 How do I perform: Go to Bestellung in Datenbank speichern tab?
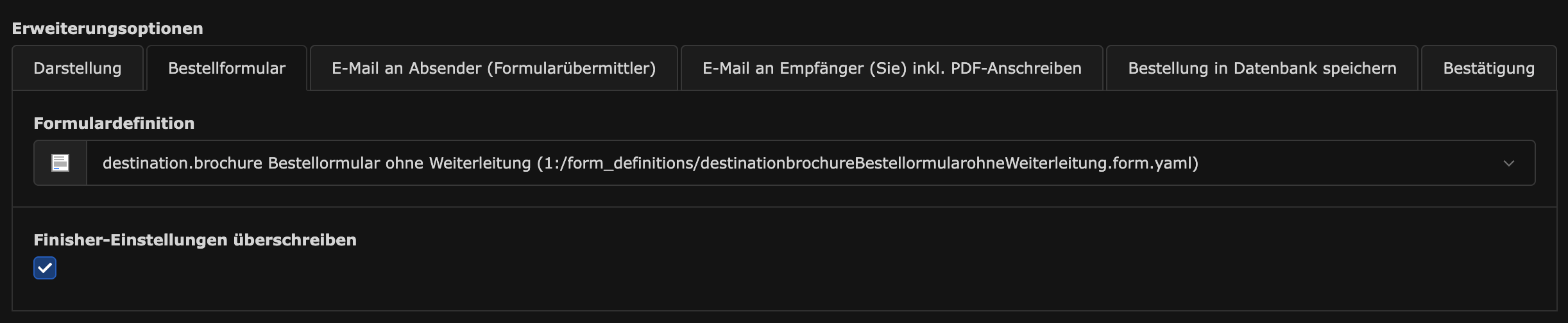pyautogui.click(x=1262, y=68)
